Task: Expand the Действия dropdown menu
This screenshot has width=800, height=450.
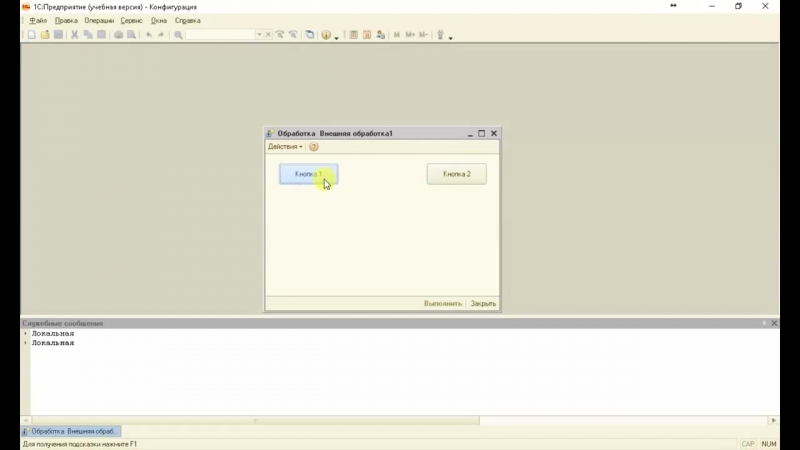Action: [285, 147]
